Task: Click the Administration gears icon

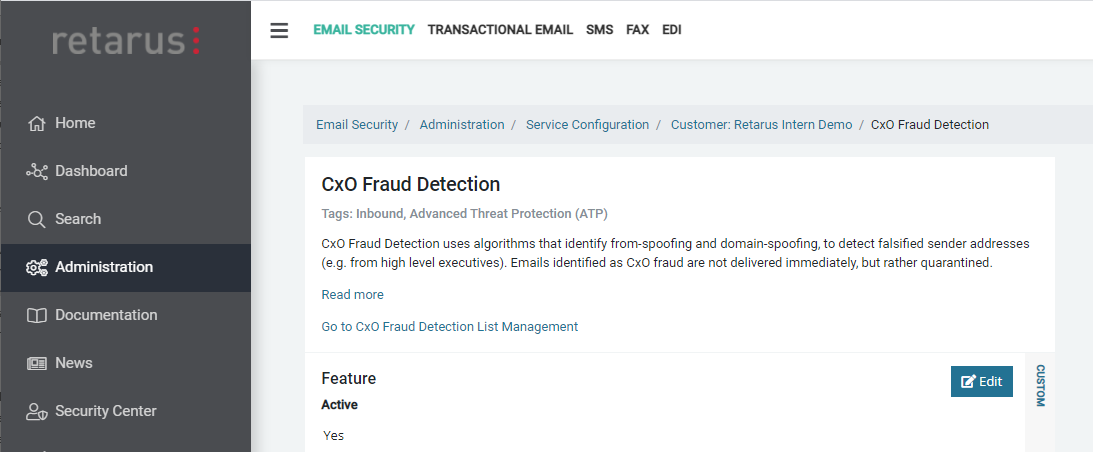Action: 37,268
